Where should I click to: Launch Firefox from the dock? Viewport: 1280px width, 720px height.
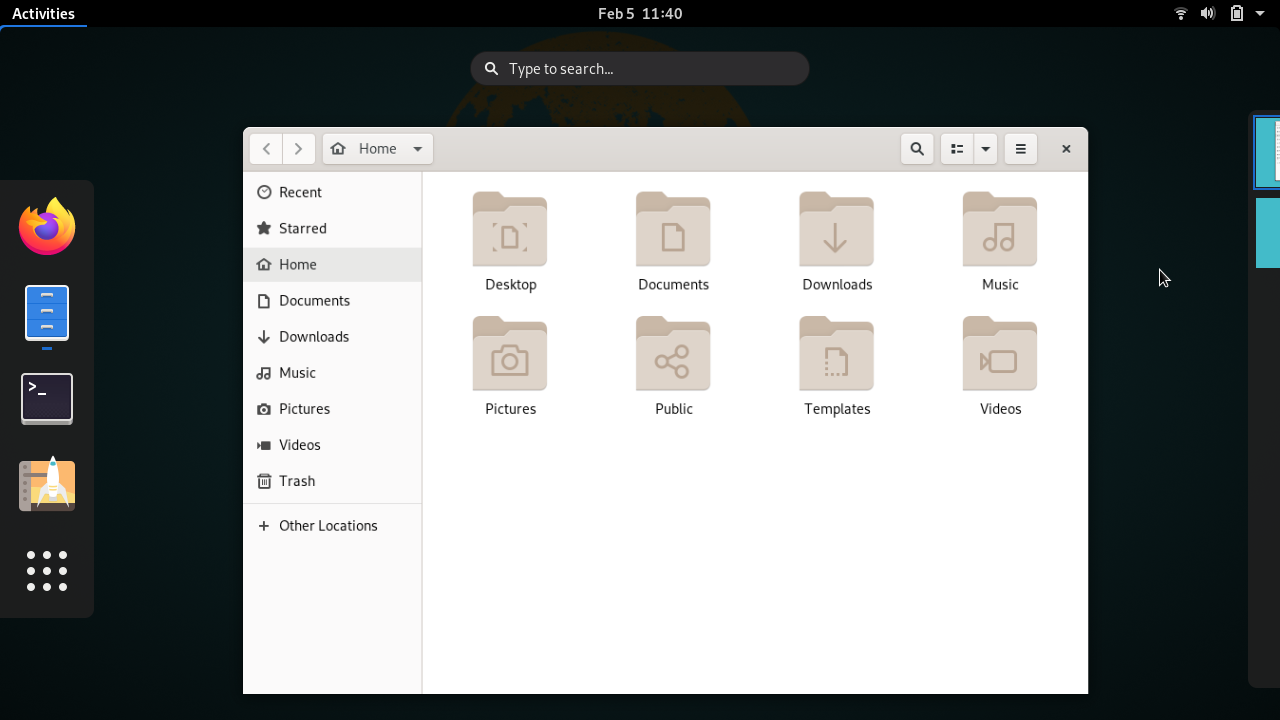pyautogui.click(x=46, y=226)
